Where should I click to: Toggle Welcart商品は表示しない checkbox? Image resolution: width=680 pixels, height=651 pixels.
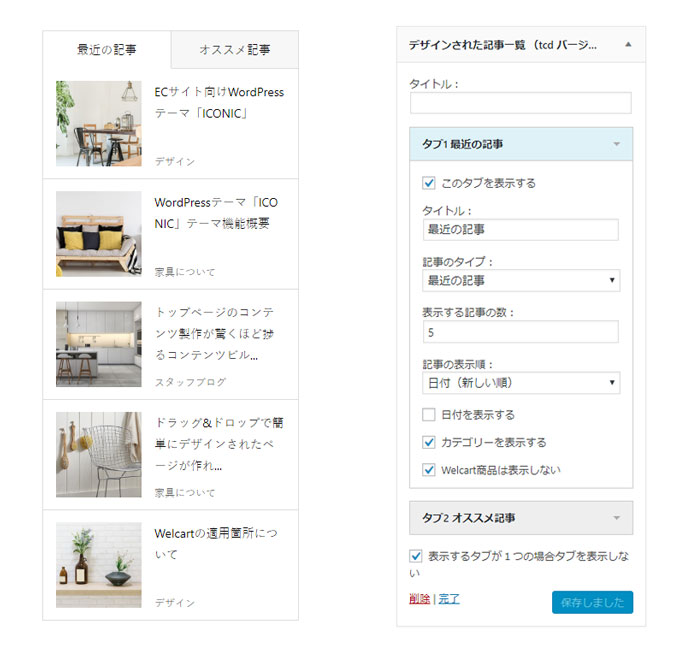click(x=429, y=469)
